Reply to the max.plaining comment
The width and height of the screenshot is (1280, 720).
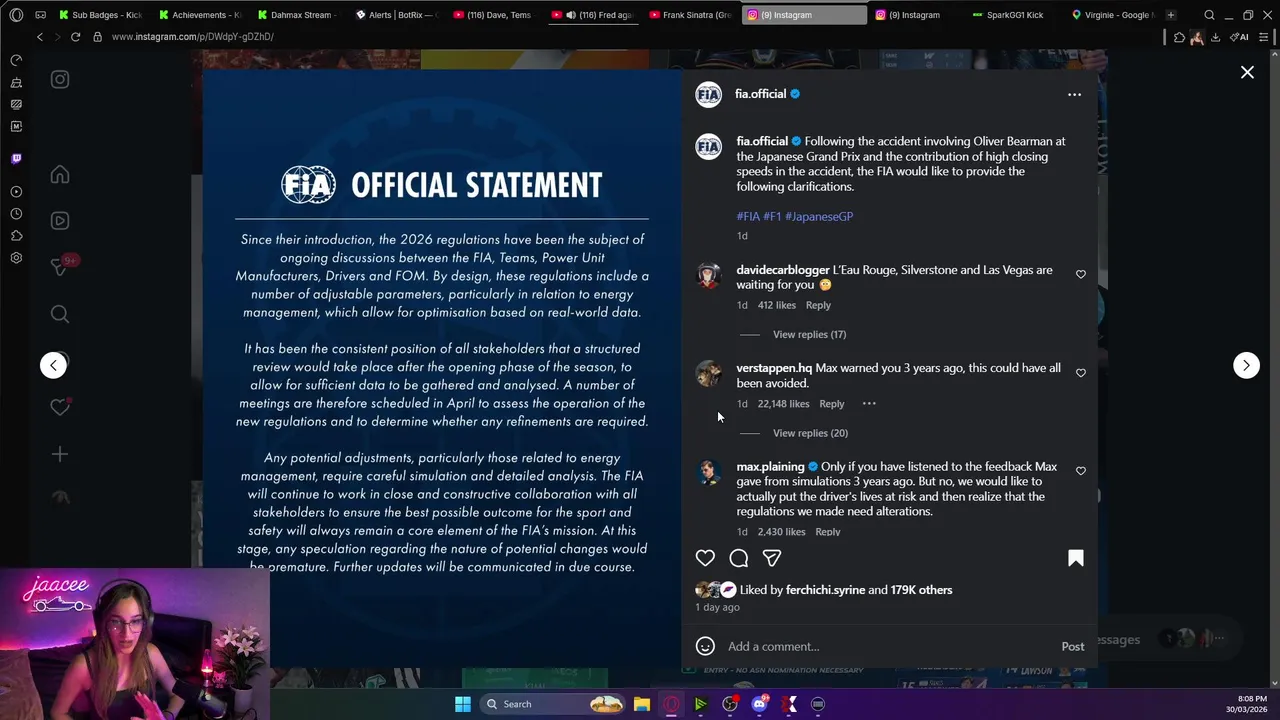pyautogui.click(x=828, y=532)
